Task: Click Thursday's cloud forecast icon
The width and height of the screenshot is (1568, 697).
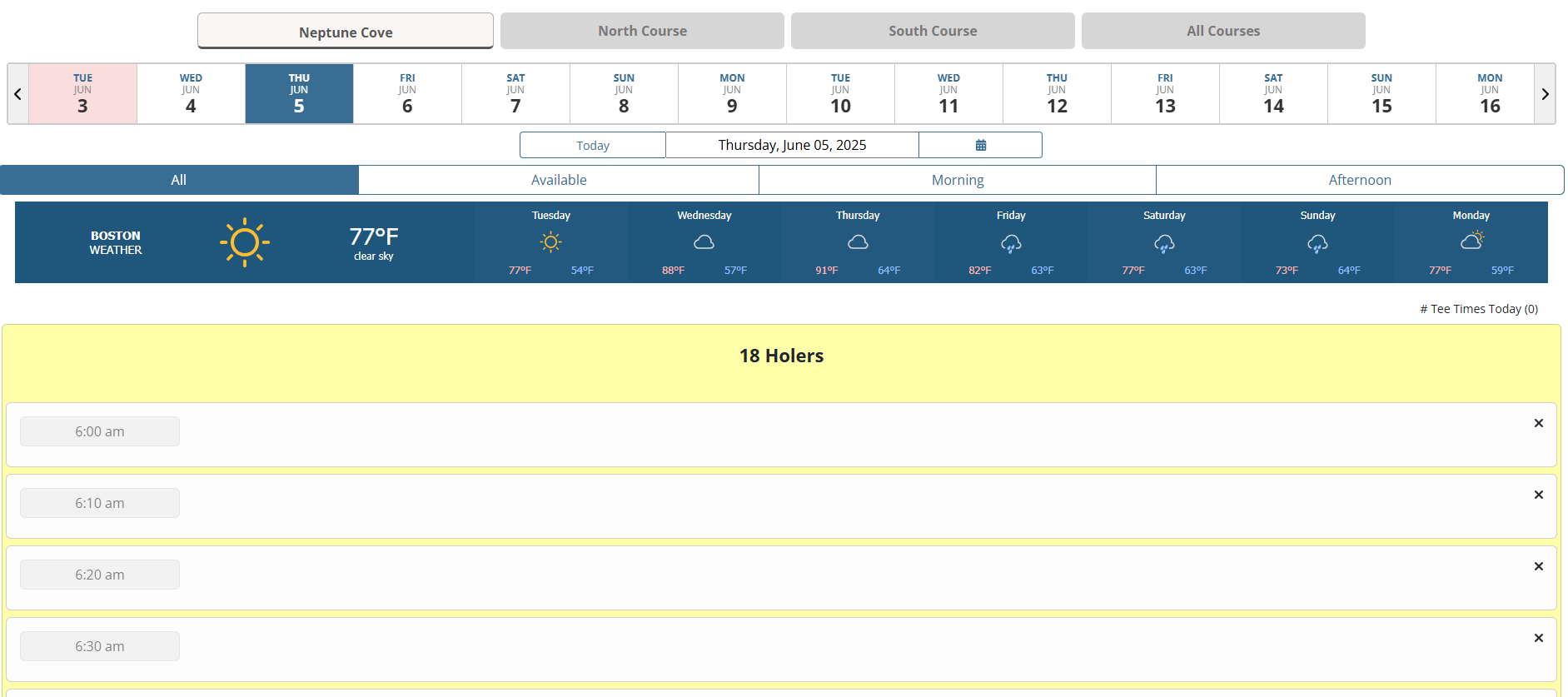Action: (x=858, y=242)
